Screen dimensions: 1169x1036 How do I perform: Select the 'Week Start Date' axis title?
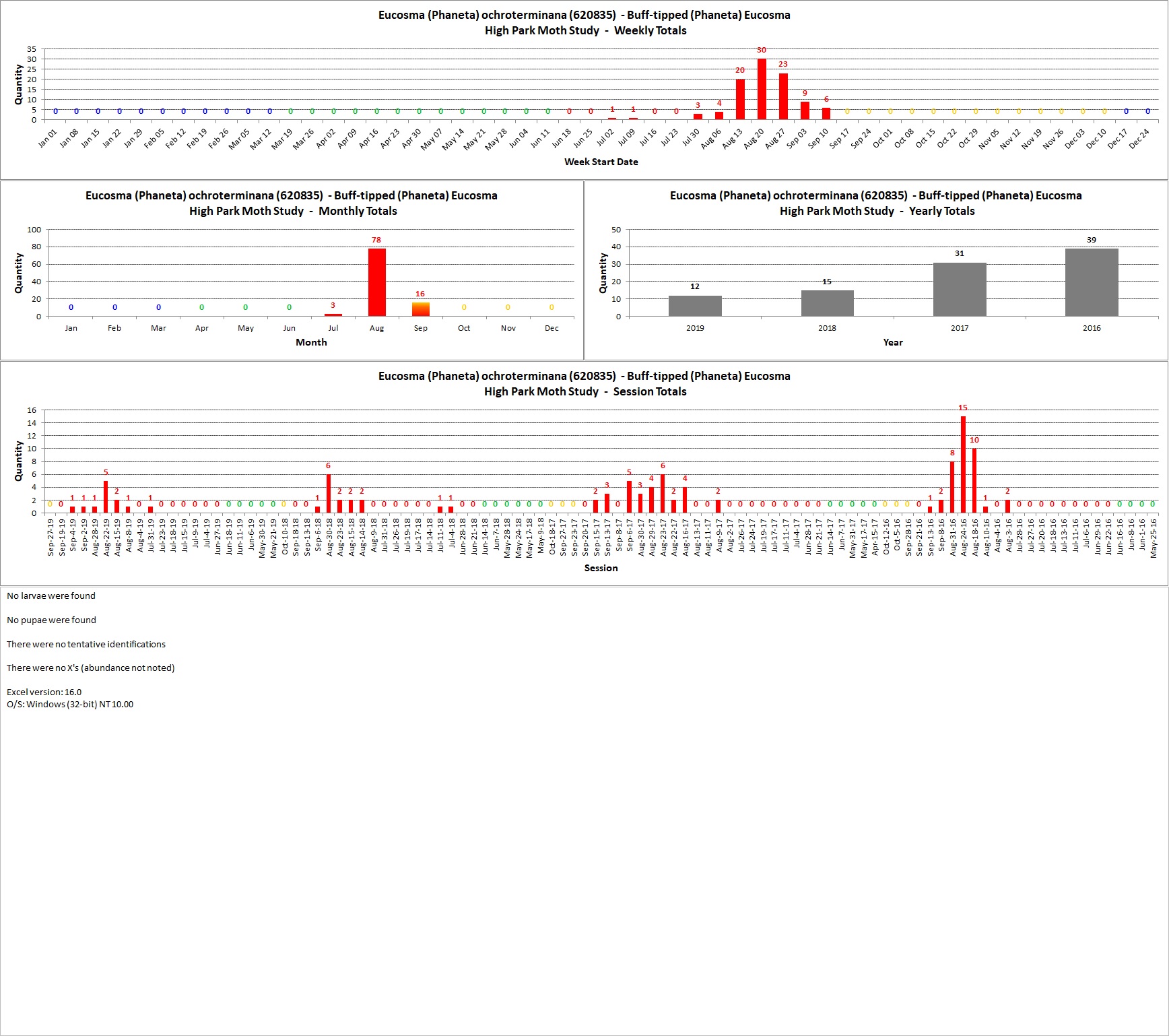point(601,162)
